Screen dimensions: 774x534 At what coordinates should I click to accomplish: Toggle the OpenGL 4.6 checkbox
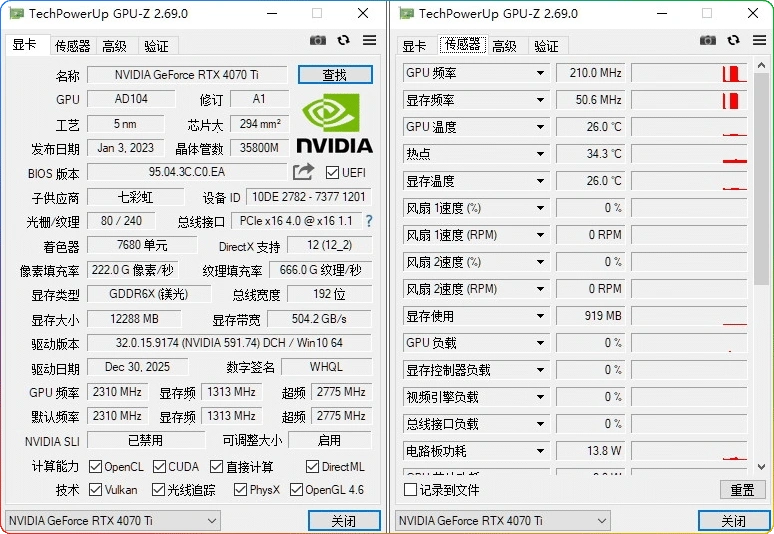click(296, 490)
